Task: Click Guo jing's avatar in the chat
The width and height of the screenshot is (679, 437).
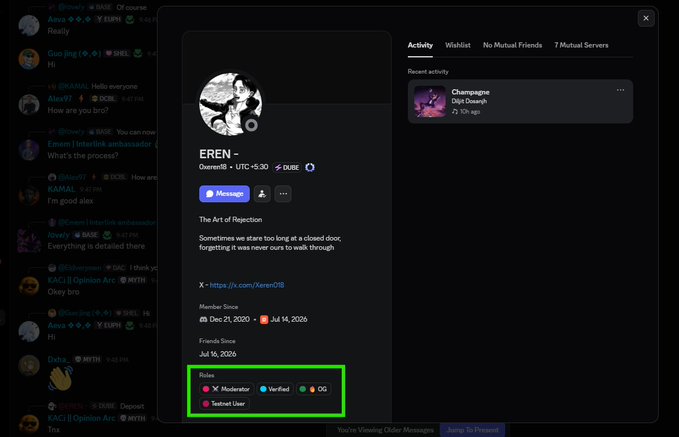Action: point(29,59)
